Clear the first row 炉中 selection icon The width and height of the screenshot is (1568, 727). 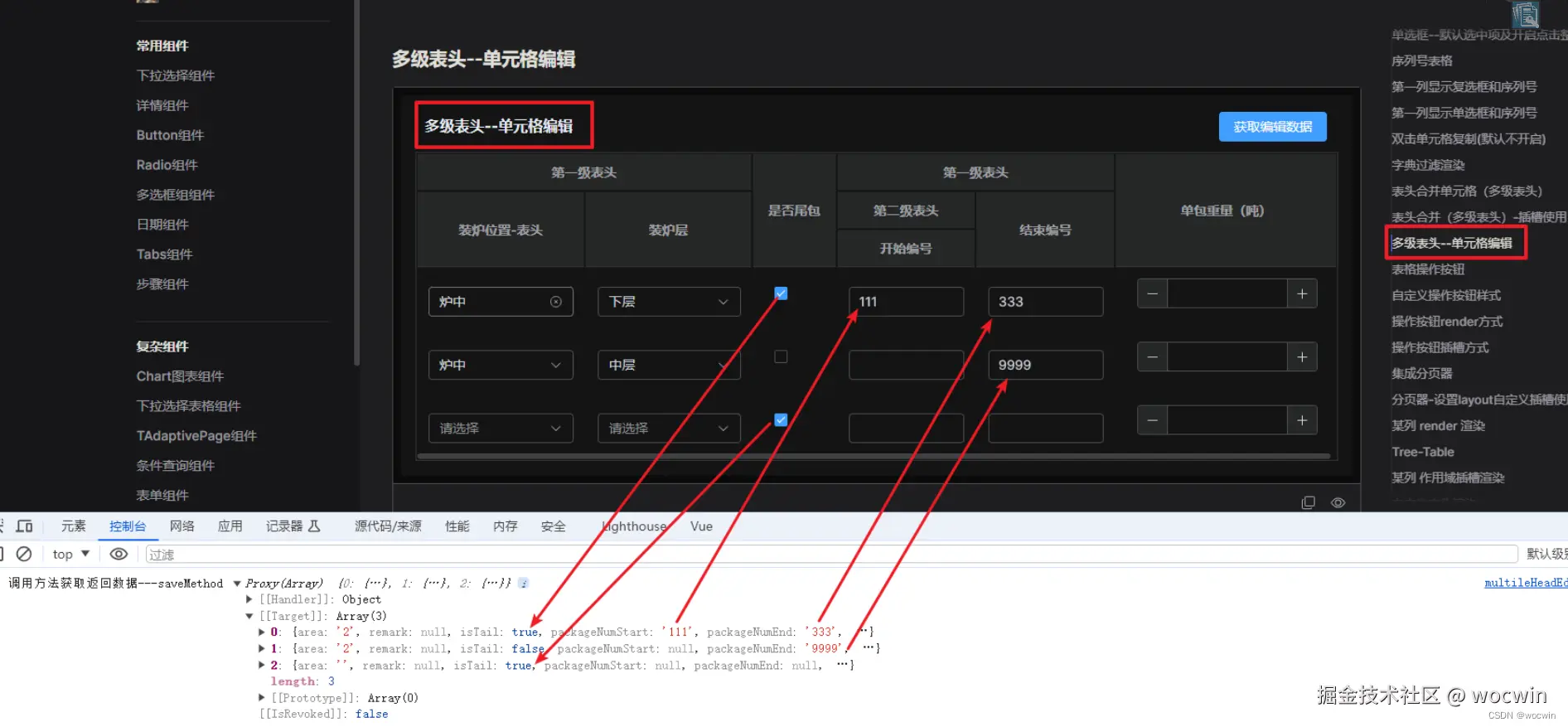click(556, 302)
